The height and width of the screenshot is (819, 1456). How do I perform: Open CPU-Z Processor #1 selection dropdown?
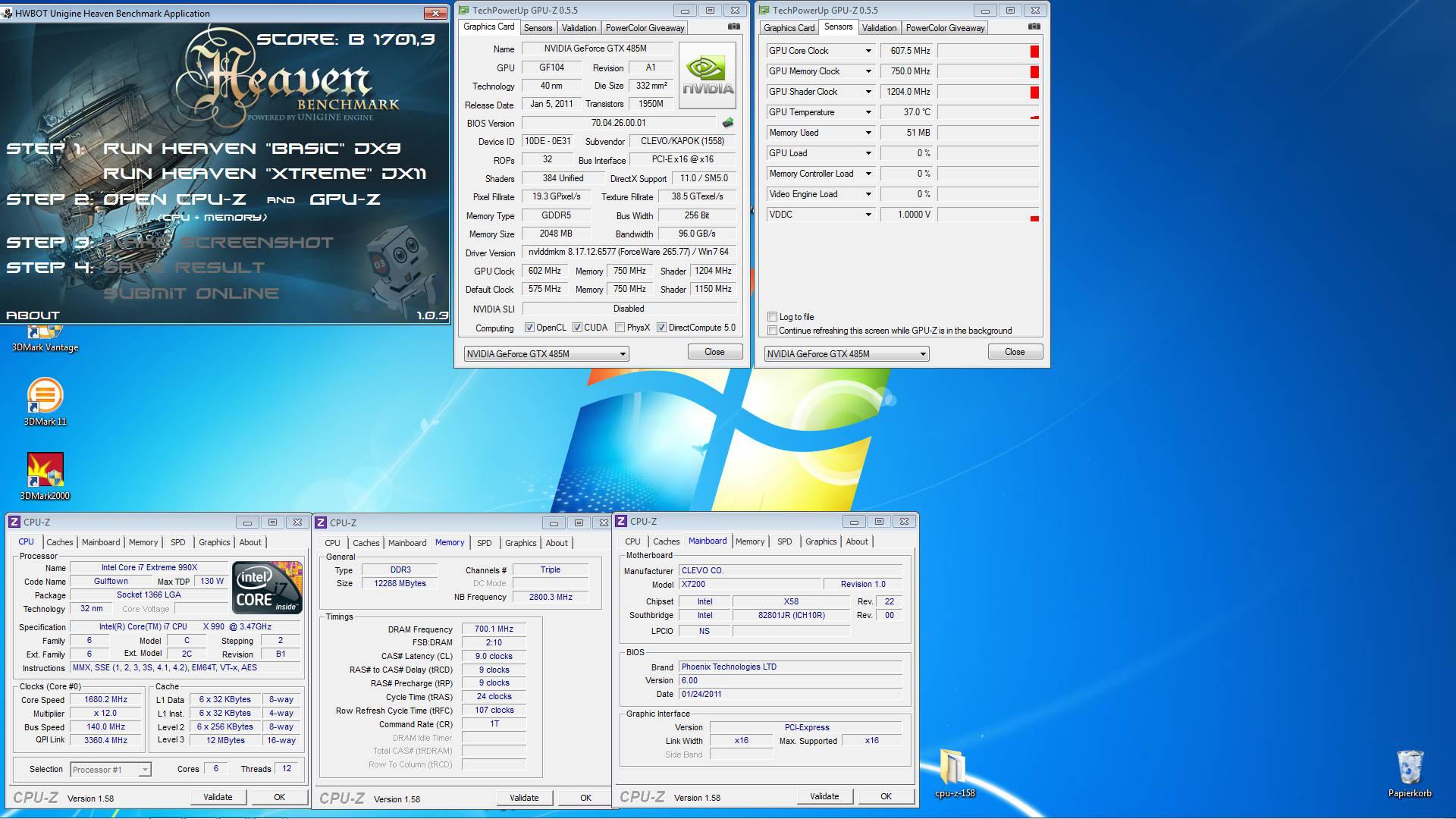click(111, 770)
